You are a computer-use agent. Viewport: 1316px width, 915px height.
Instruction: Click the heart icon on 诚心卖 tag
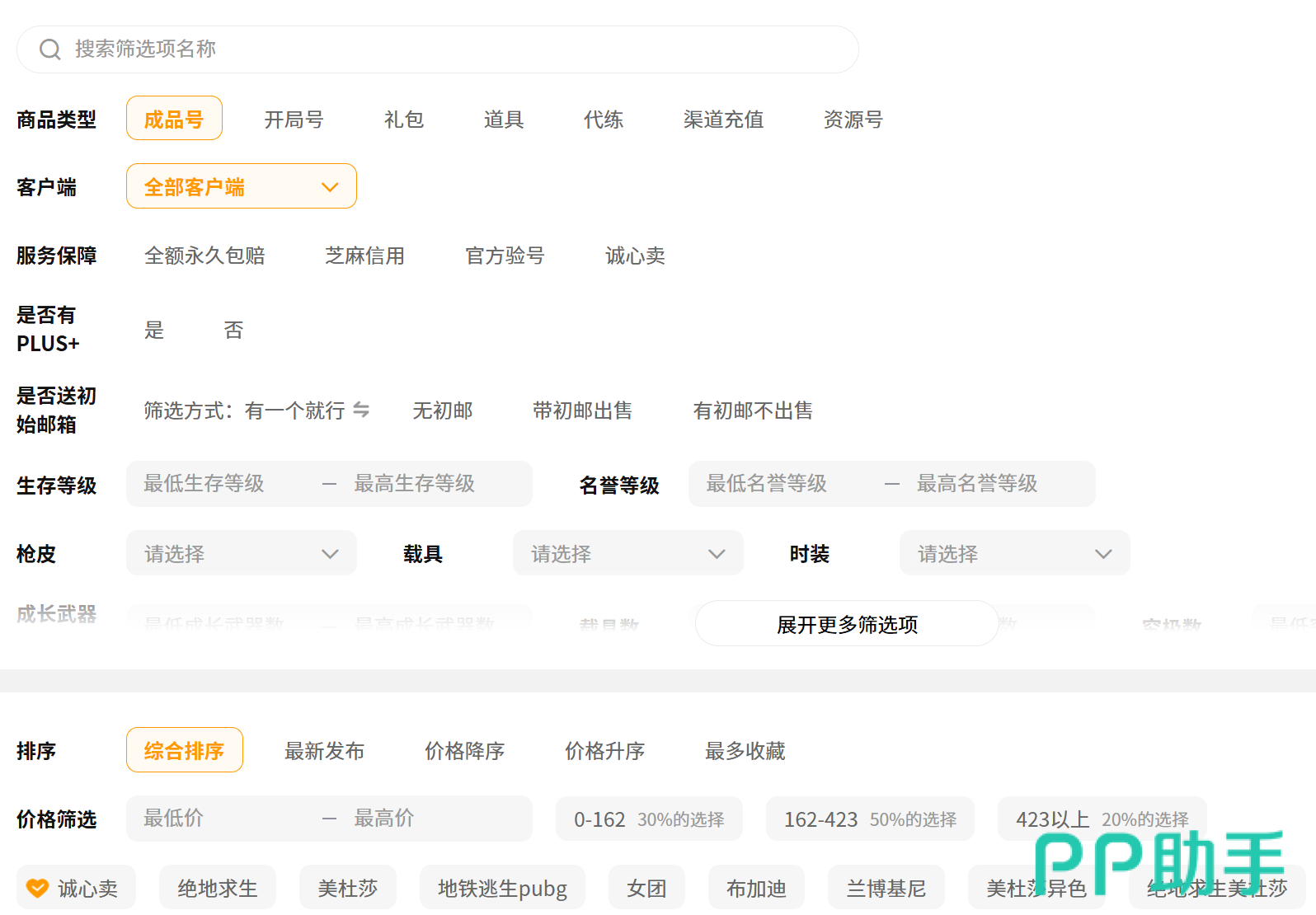click(x=37, y=888)
